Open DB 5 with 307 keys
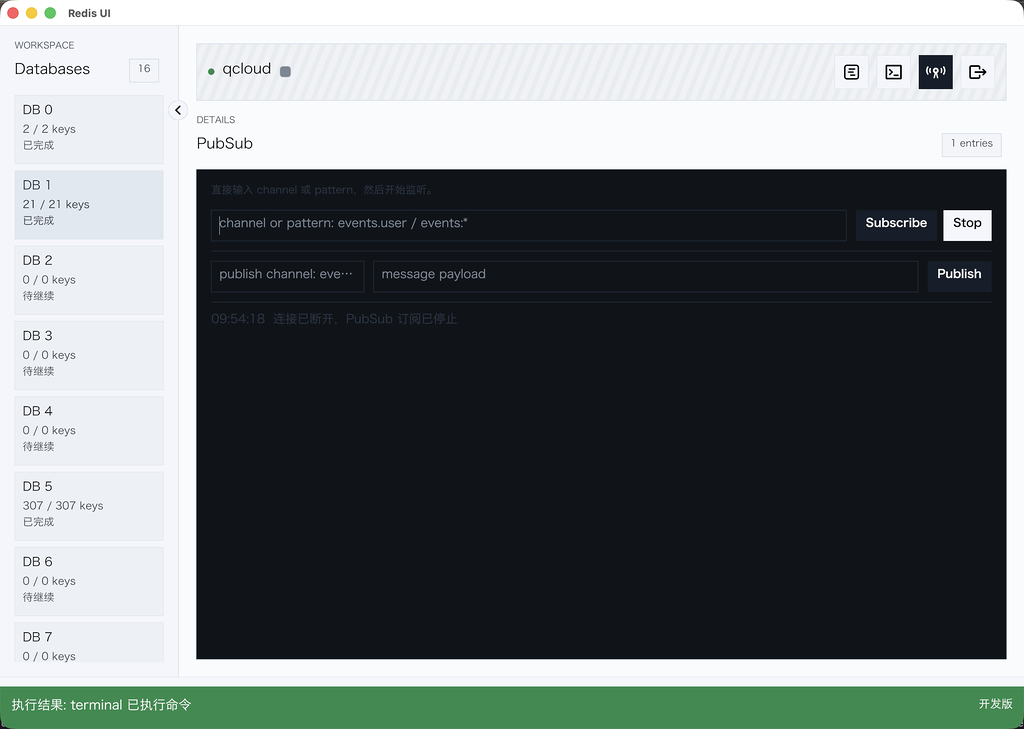Image resolution: width=1024 pixels, height=729 pixels. coord(89,505)
